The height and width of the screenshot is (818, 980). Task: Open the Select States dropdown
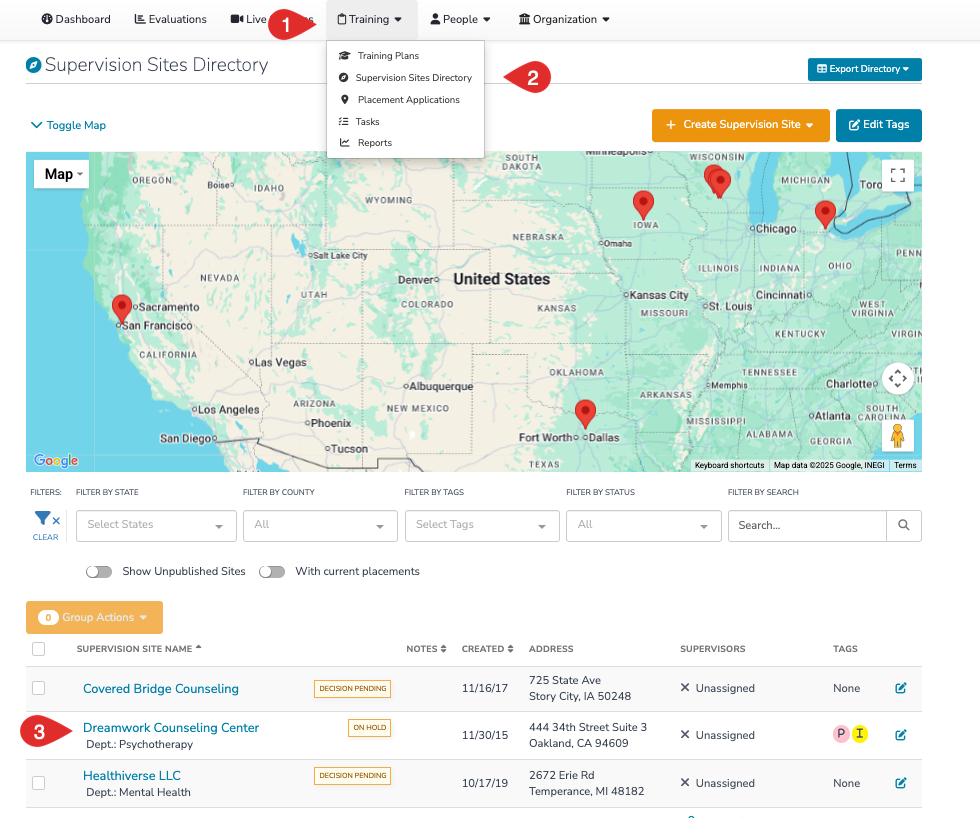pos(156,526)
